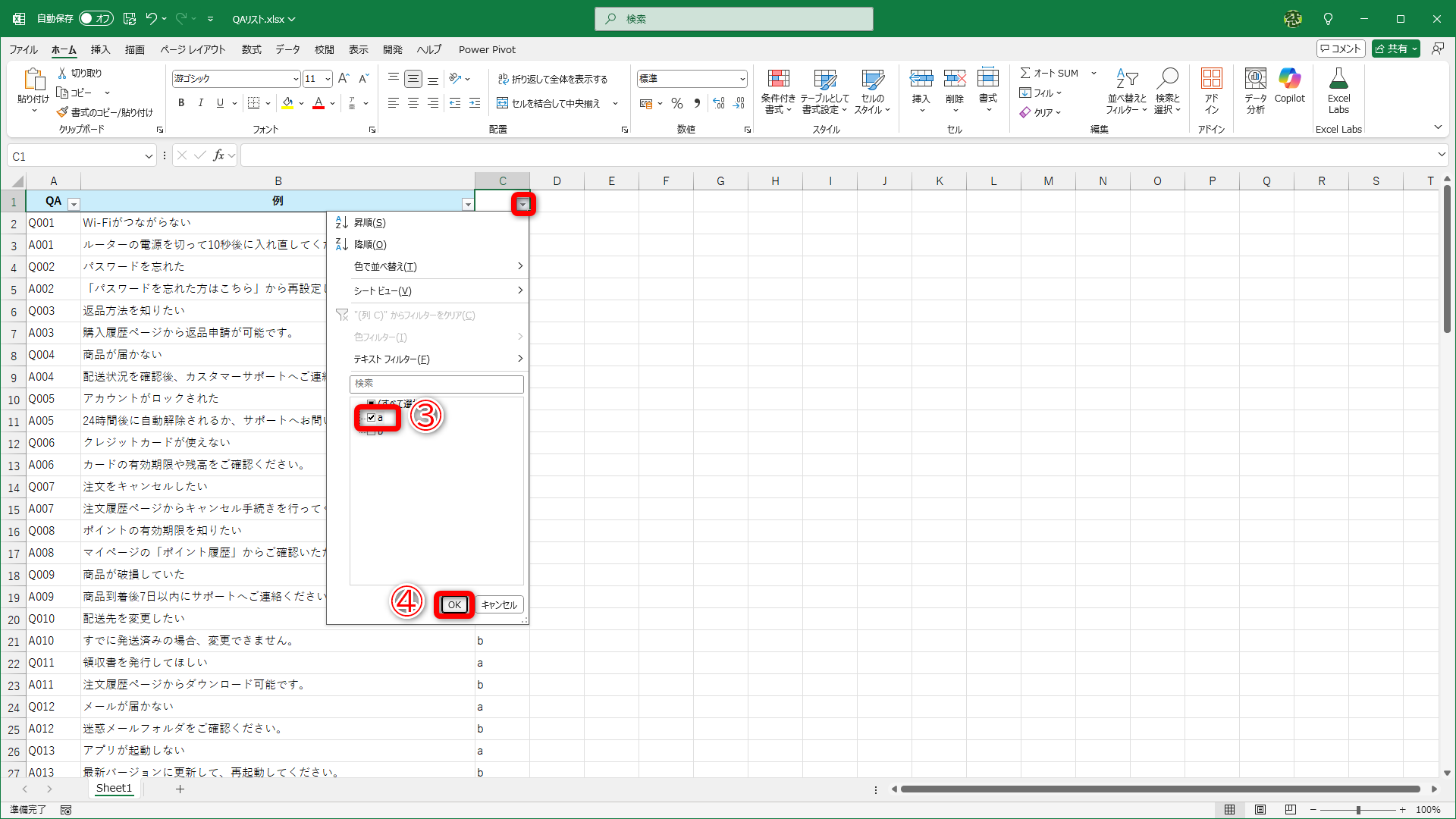
Task: Click the fill color bucket icon
Action: [x=287, y=103]
